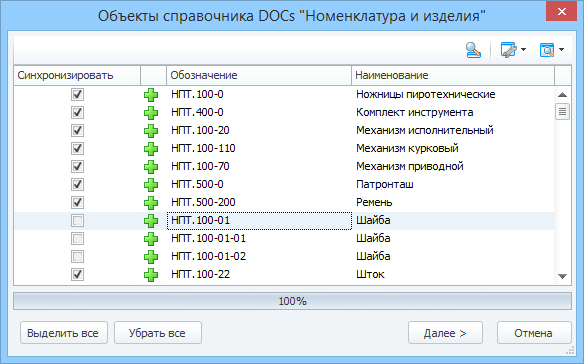584x364 pixels.
Task: Uncheck sync checkbox for НПТ.100-0
Action: pyautogui.click(x=77, y=94)
